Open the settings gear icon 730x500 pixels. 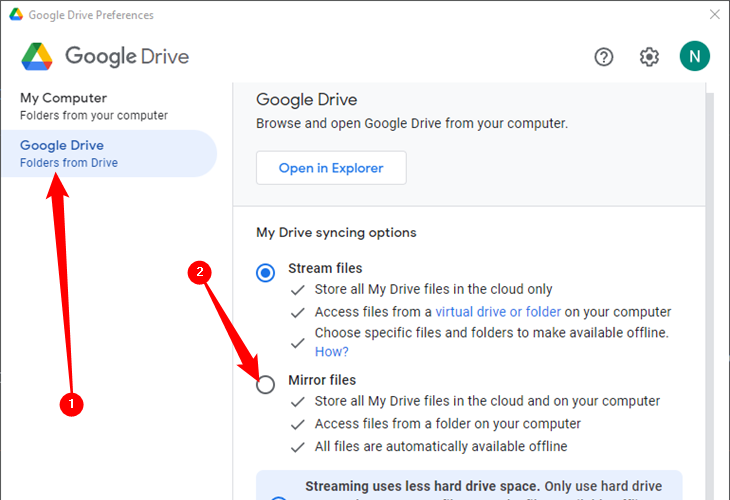click(649, 57)
